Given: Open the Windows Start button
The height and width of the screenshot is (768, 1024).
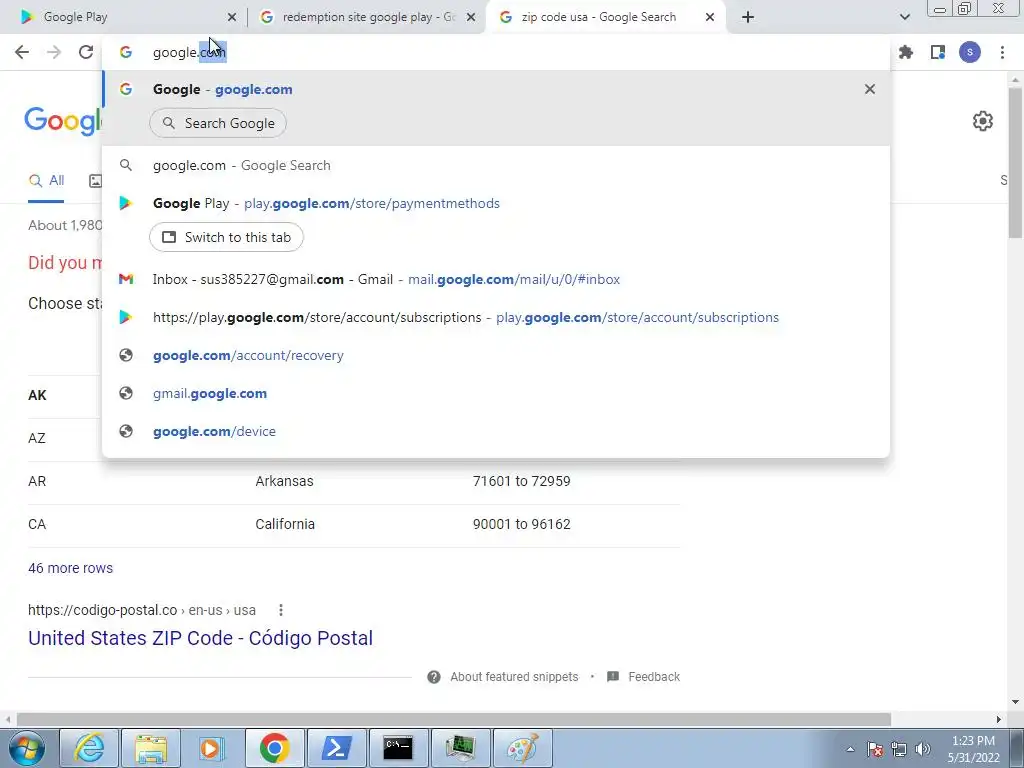Looking at the screenshot, I should 27,748.
